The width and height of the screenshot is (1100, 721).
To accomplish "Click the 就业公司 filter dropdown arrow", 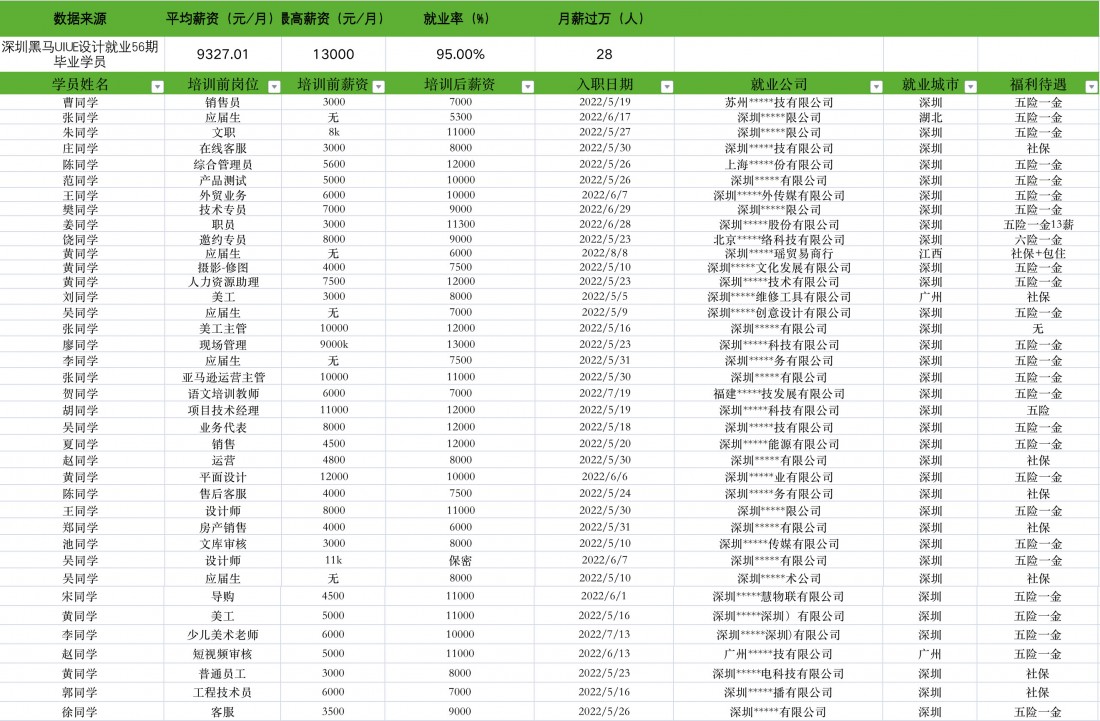I will coord(875,87).
